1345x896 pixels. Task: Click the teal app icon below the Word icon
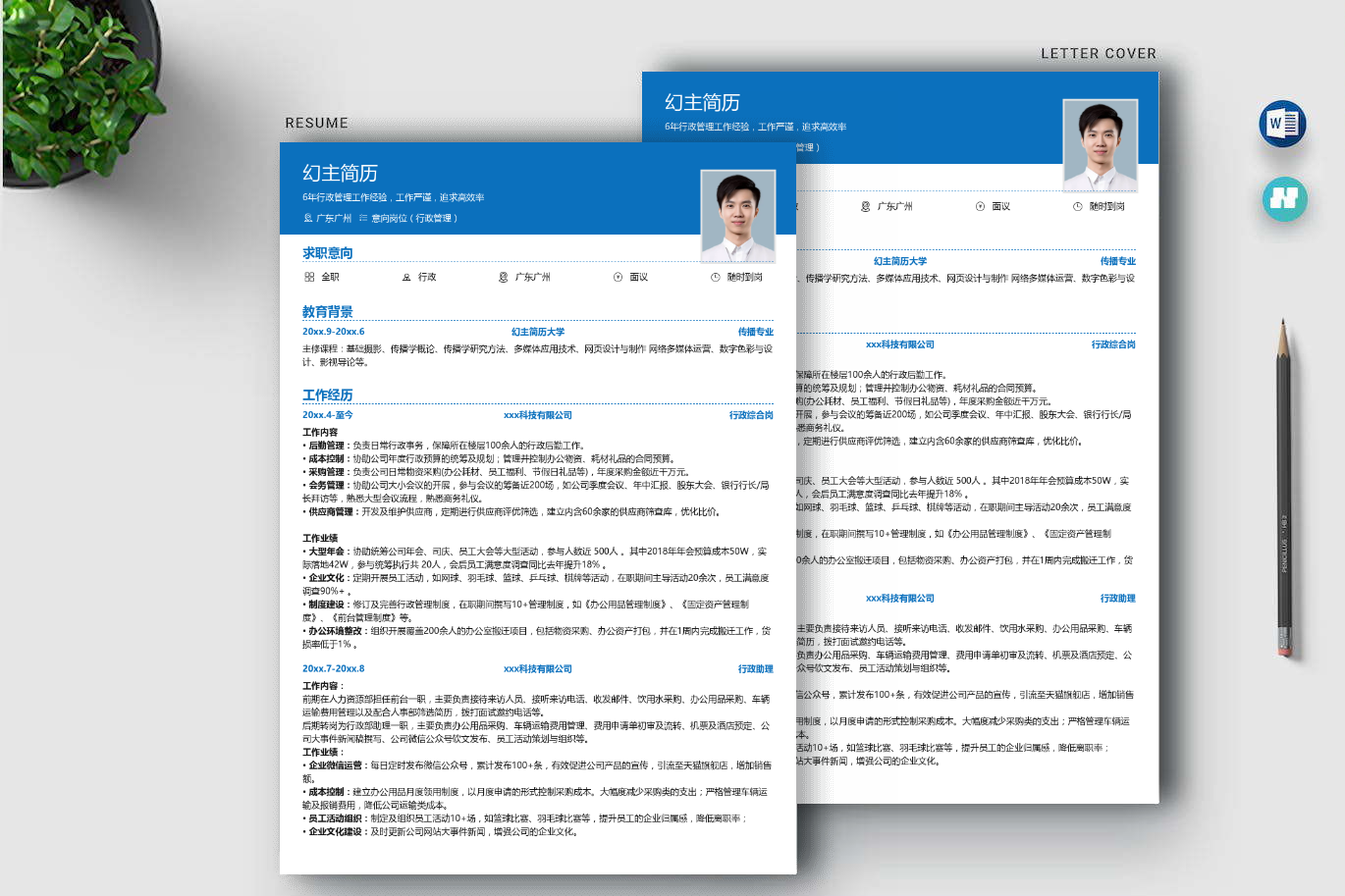point(1283,199)
